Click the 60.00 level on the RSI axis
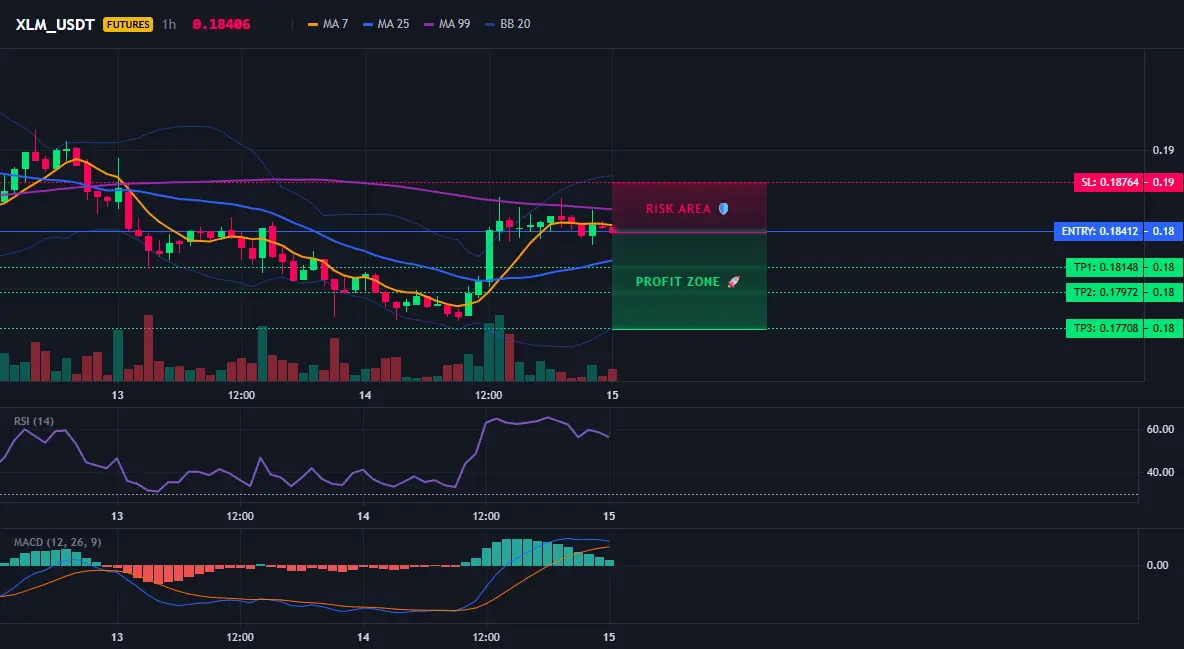 coord(1161,429)
